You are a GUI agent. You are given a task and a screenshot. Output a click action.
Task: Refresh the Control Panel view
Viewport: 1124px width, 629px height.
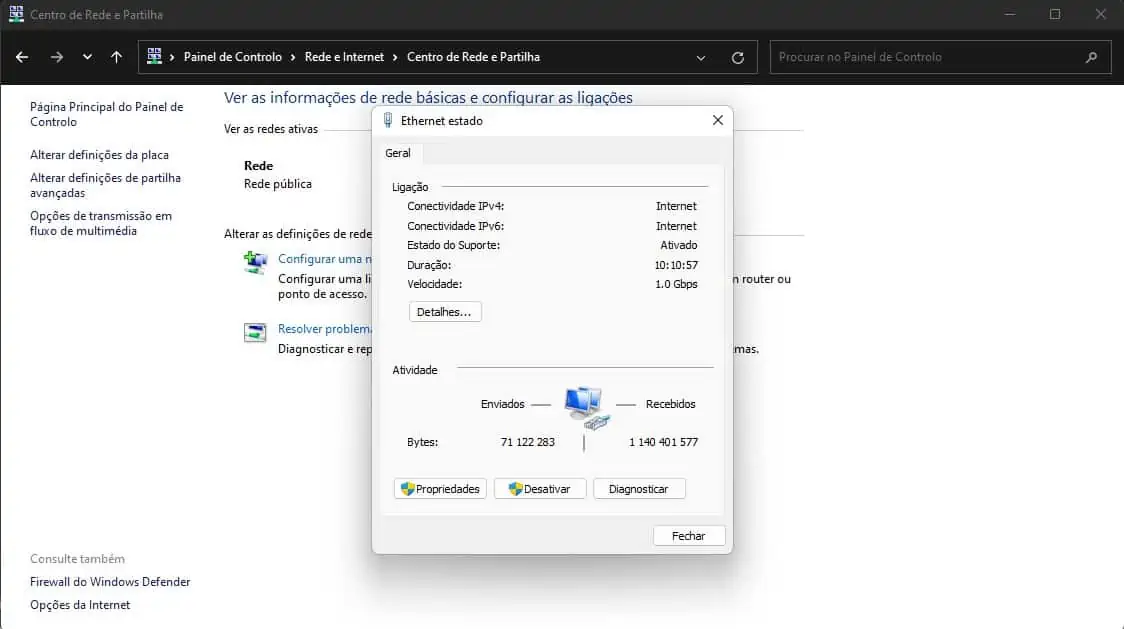pyautogui.click(x=740, y=57)
